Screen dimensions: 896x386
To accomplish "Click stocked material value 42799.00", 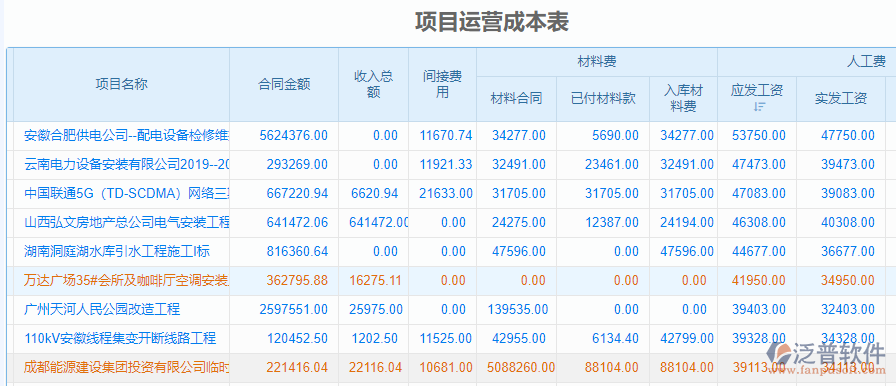I will click(687, 339).
